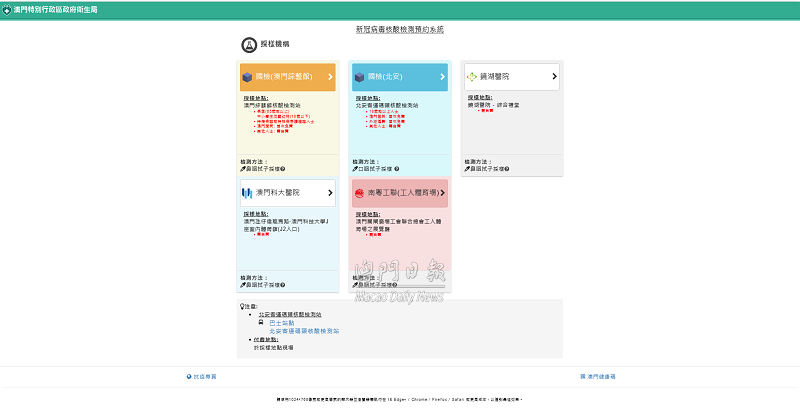The height and width of the screenshot is (408, 800).
Task: Open the 巴士站點 link
Action: [283, 323]
